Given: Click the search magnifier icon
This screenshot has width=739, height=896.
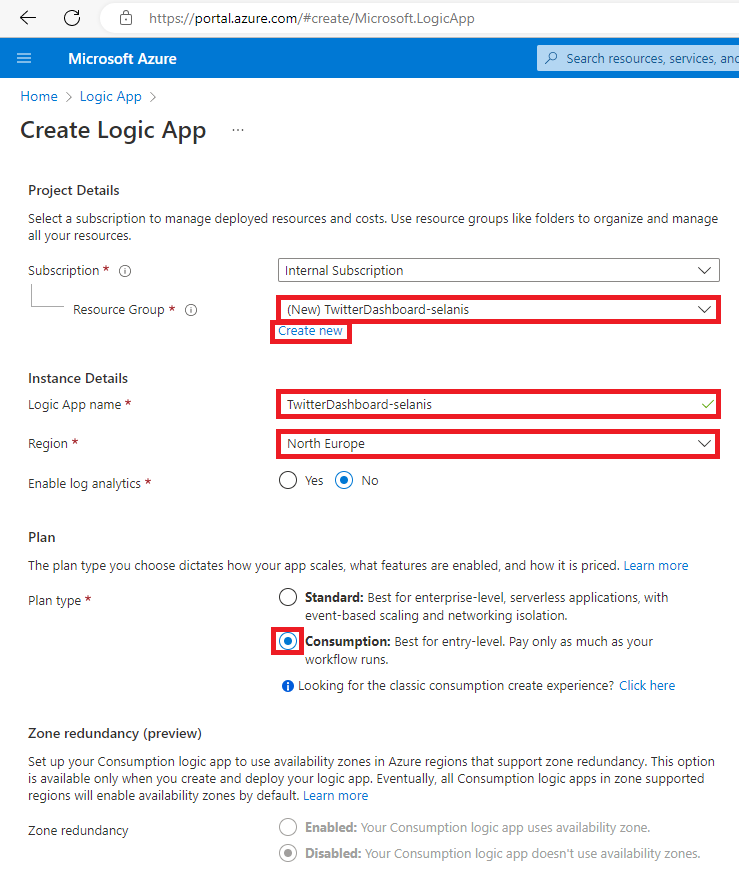Looking at the screenshot, I should click(552, 58).
